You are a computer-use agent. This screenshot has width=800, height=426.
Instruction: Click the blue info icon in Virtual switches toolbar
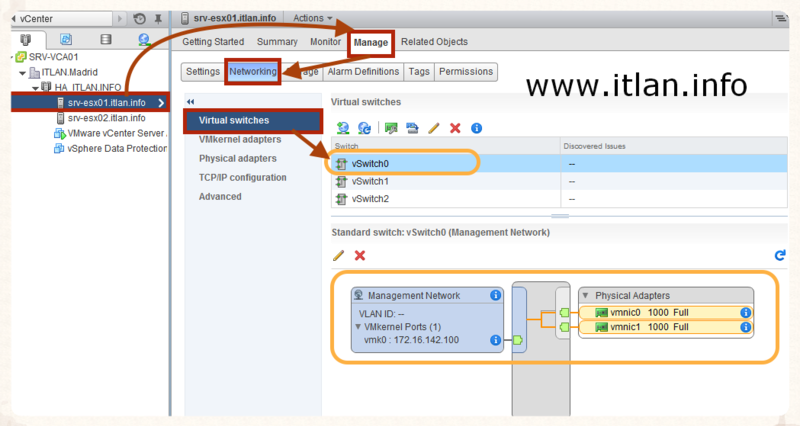(477, 128)
